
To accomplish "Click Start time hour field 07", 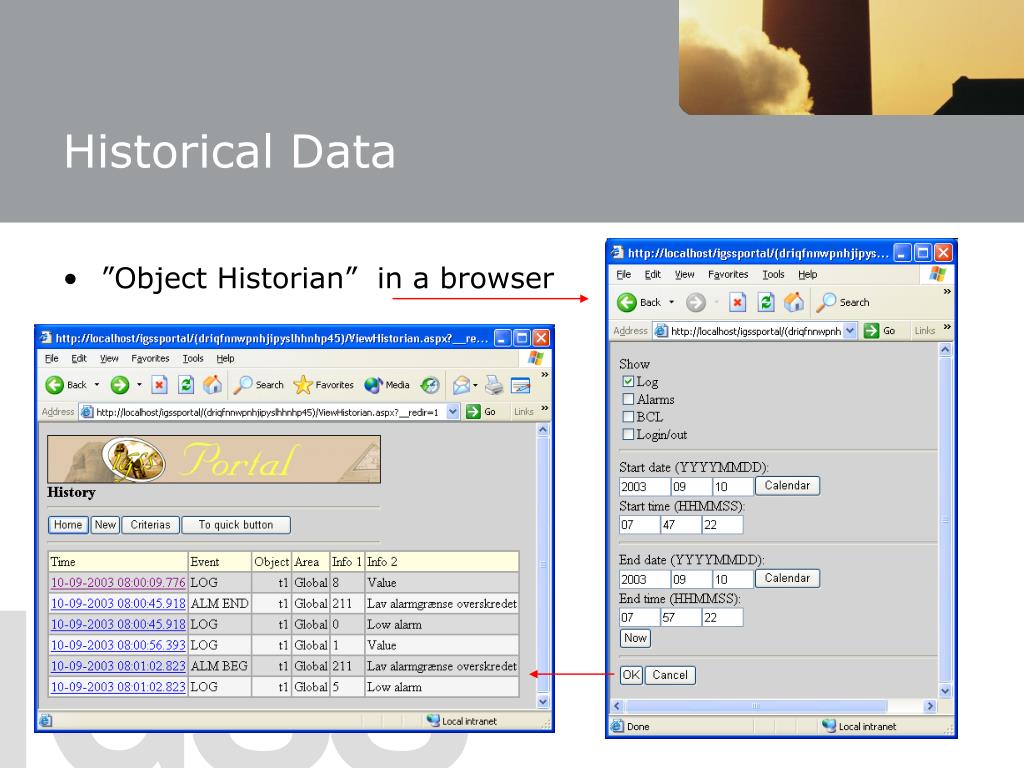I will click(639, 525).
